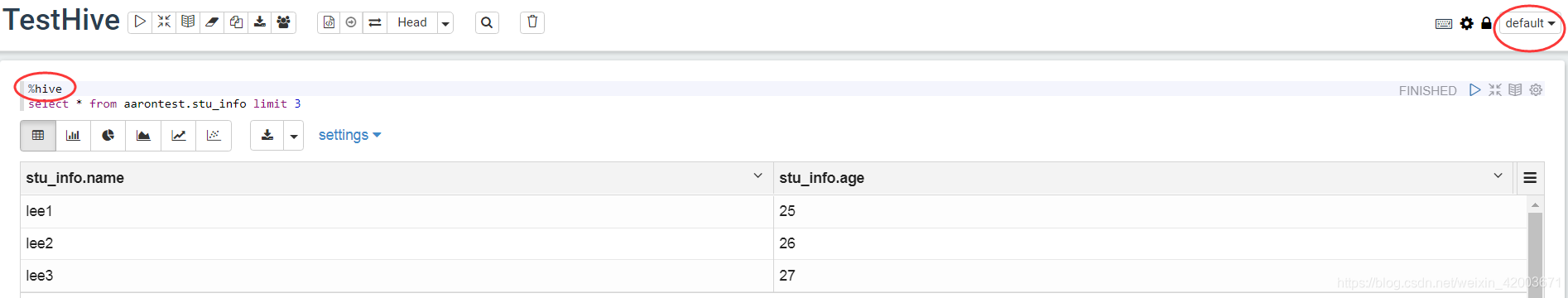Open stu_info.name column menu chevron

pos(758,176)
